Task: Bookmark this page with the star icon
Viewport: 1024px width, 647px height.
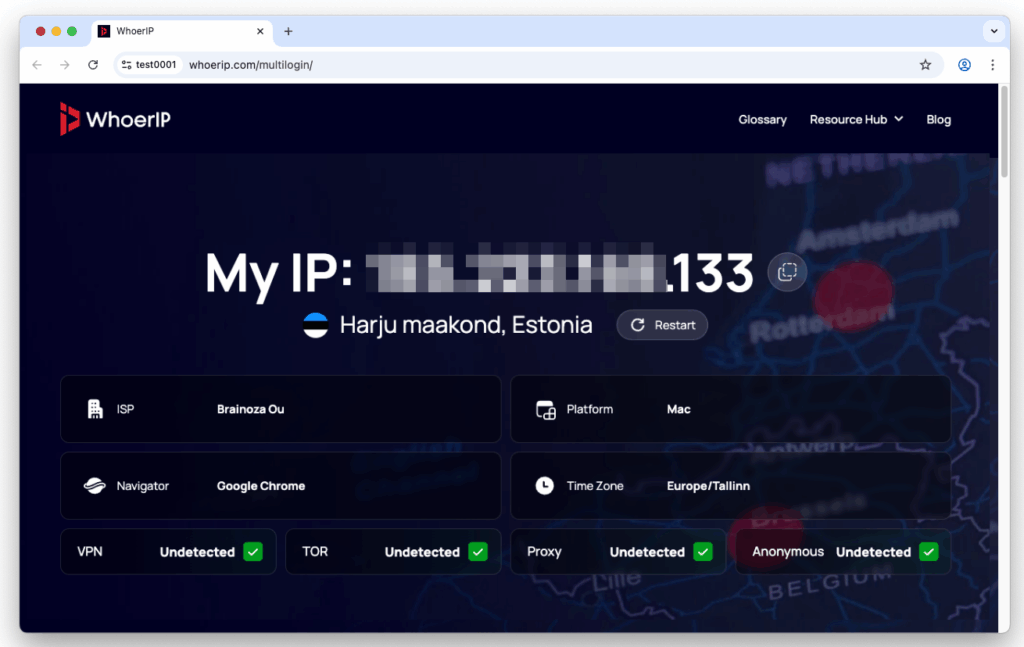Action: click(925, 65)
